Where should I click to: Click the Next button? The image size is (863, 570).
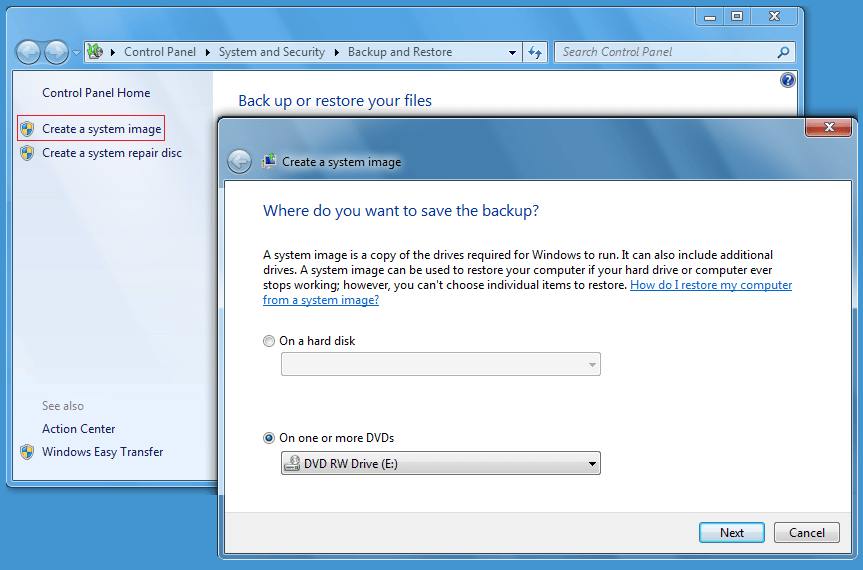[x=731, y=533]
